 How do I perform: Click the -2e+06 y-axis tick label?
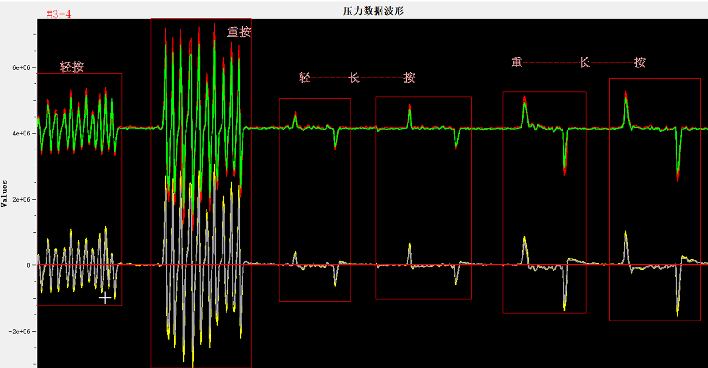pyautogui.click(x=20, y=331)
